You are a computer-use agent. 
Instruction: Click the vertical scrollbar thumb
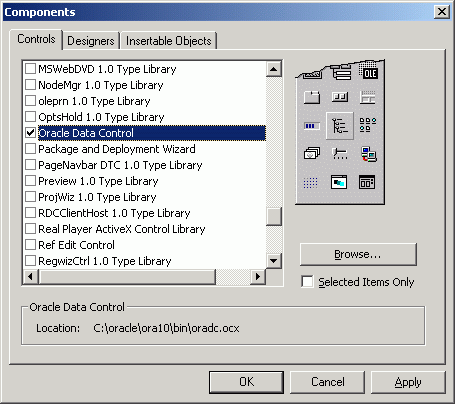(x=274, y=216)
